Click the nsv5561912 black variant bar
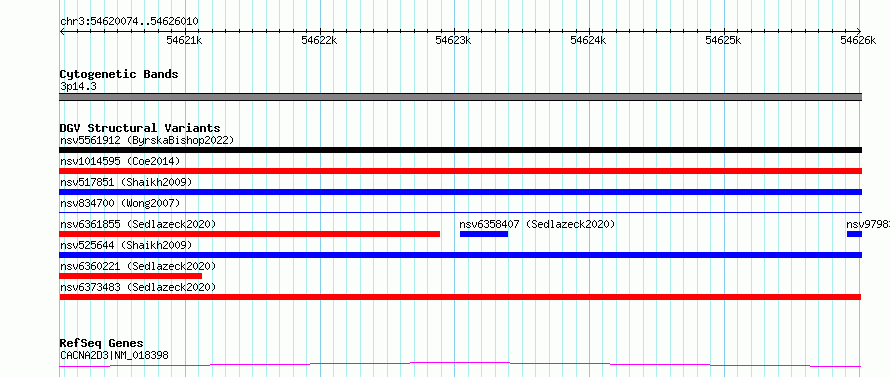 pyautogui.click(x=460, y=150)
